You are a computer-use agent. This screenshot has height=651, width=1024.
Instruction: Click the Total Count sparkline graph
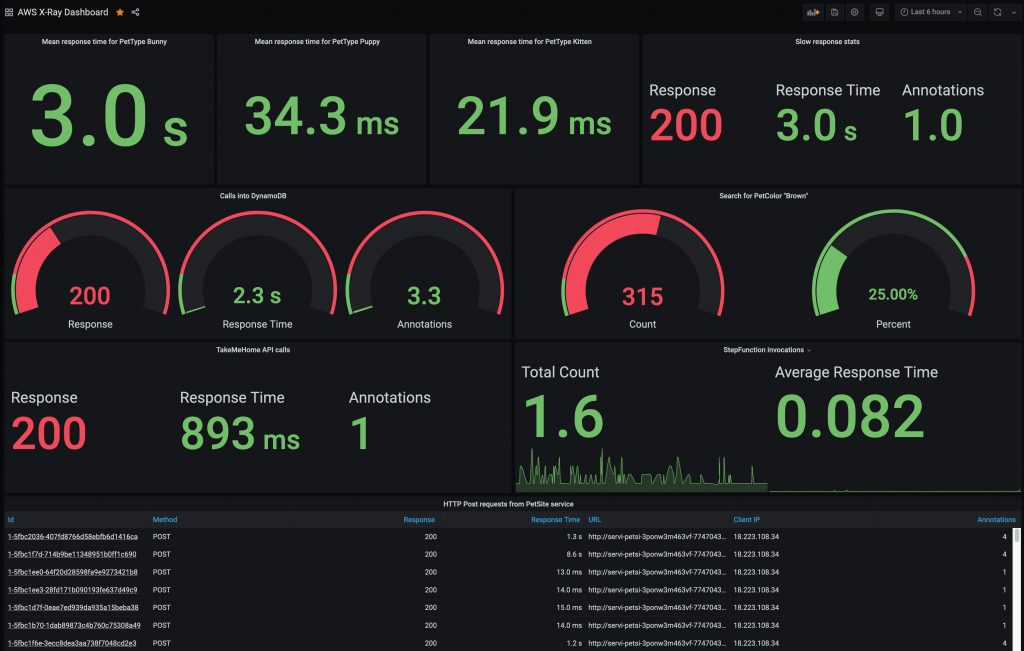click(x=641, y=470)
